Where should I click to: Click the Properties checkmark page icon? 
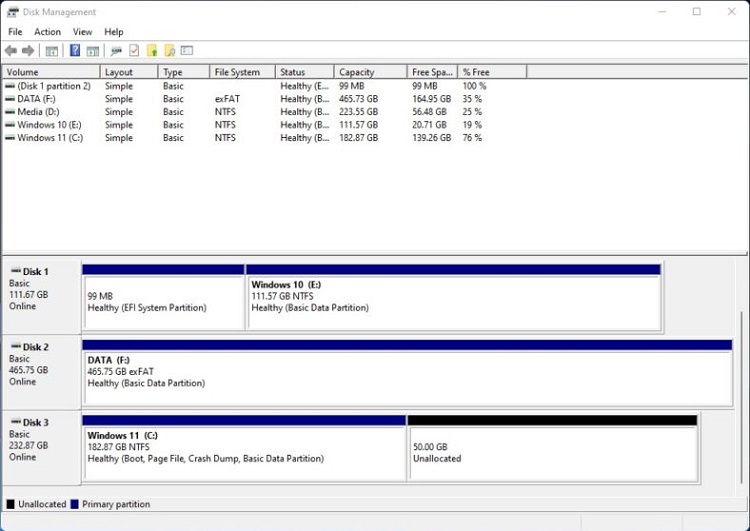[134, 50]
